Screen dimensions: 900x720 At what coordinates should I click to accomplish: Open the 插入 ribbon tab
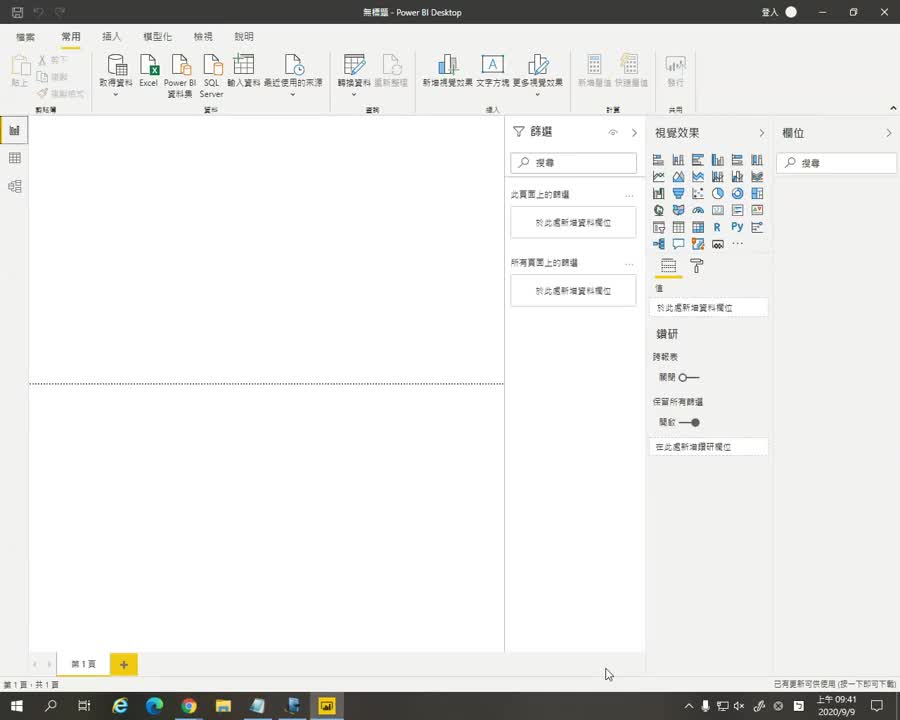click(112, 37)
